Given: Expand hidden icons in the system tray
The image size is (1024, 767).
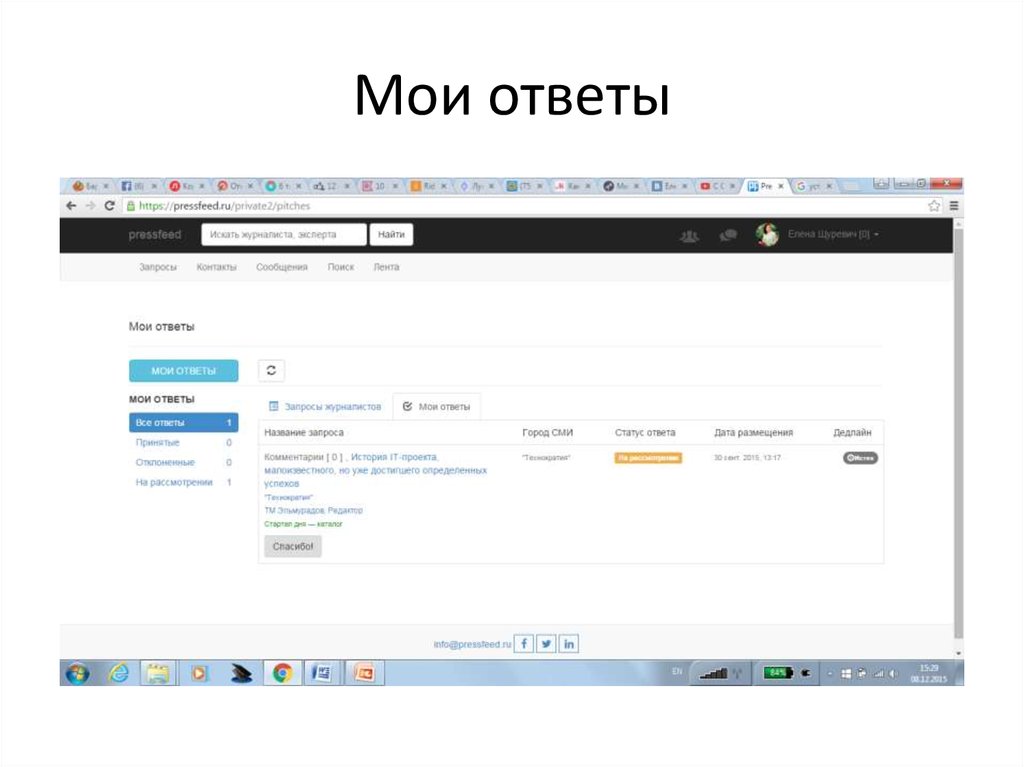Looking at the screenshot, I should 828,673.
